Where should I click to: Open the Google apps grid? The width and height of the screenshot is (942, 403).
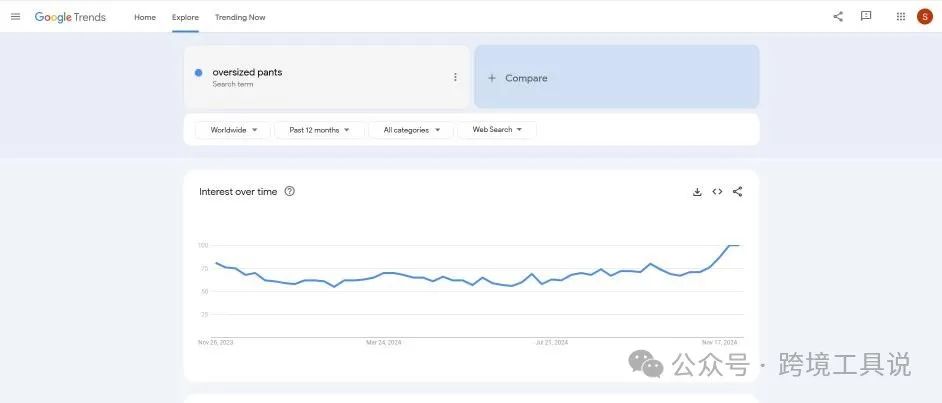(x=900, y=16)
